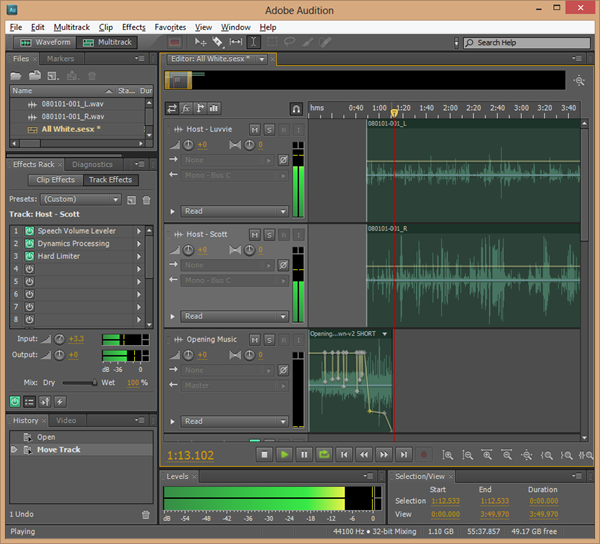Screen dimensions: 600x544
Task: Click the Stop playback button
Action: 264,454
